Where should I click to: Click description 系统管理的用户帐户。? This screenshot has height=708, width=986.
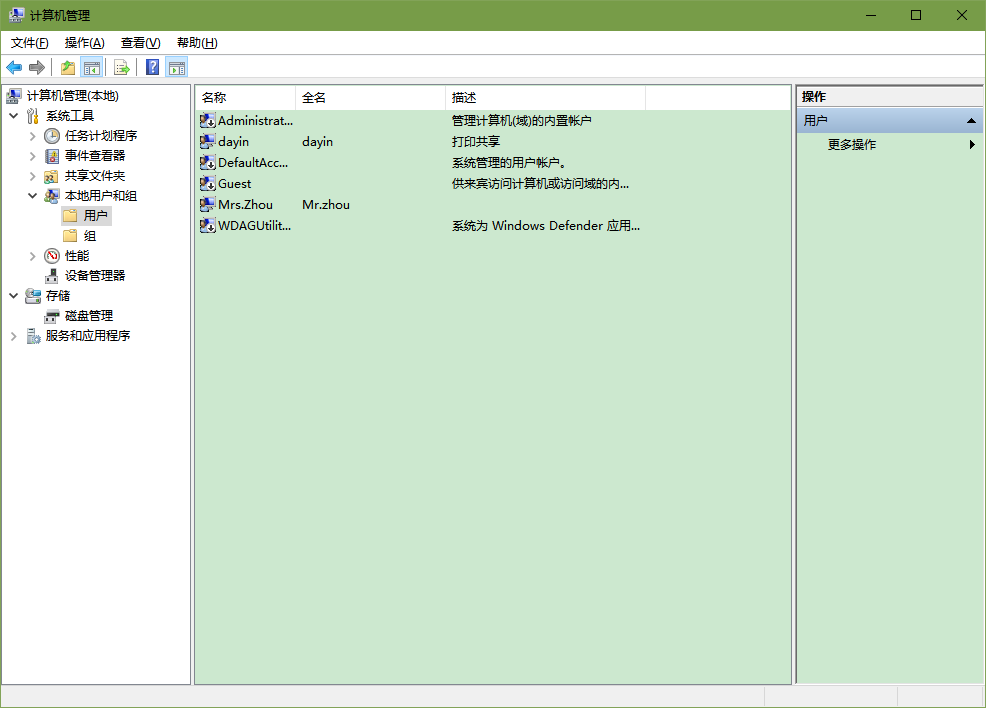pos(509,162)
